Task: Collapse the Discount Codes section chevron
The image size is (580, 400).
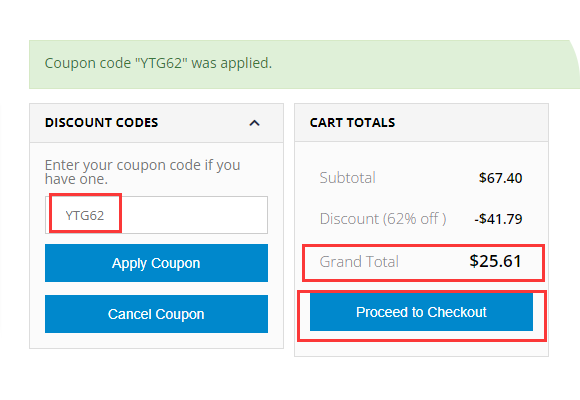Action: pyautogui.click(x=254, y=123)
